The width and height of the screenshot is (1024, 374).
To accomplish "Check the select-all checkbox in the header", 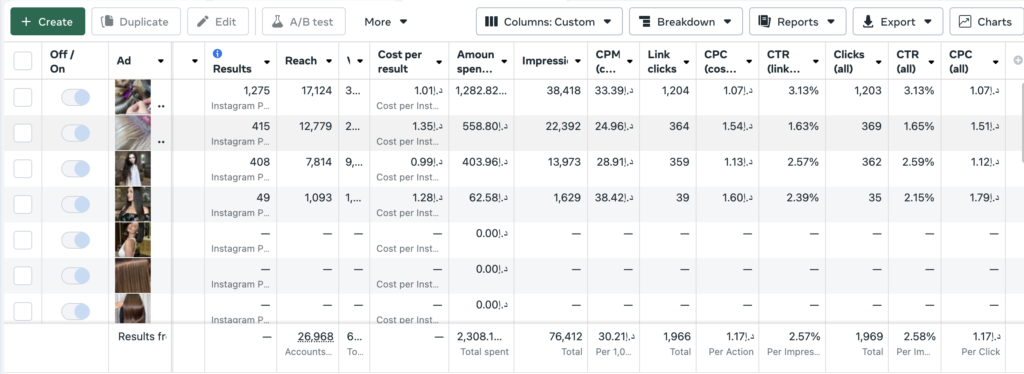I will point(23,61).
